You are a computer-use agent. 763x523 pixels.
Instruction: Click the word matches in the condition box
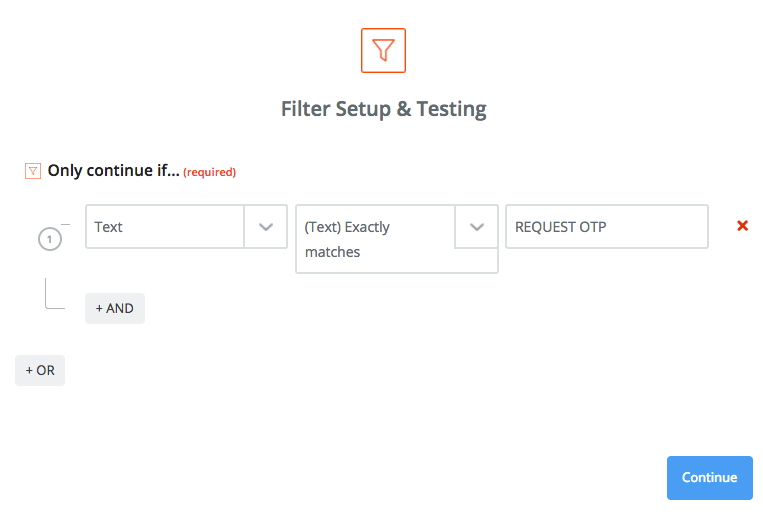point(332,252)
